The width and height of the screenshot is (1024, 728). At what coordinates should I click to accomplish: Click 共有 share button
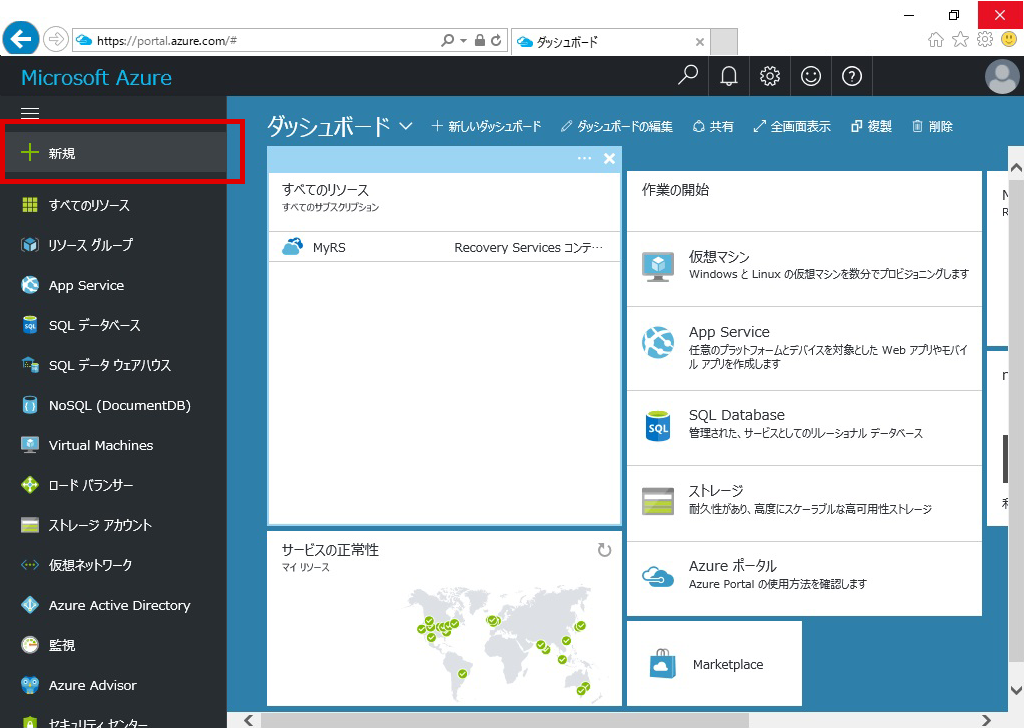coord(713,126)
